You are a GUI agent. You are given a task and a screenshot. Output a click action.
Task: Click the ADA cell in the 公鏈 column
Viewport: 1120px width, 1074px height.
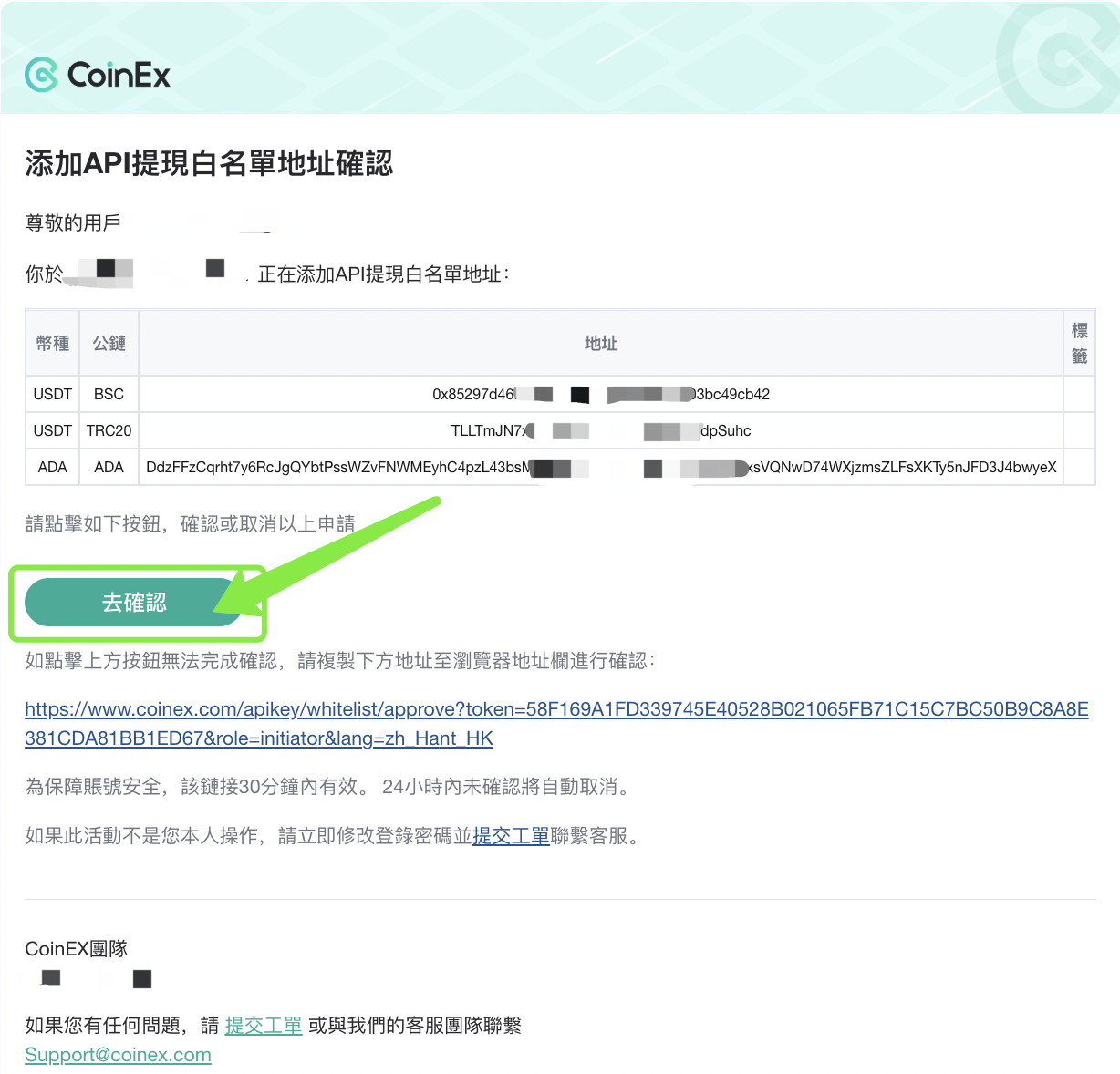point(109,468)
